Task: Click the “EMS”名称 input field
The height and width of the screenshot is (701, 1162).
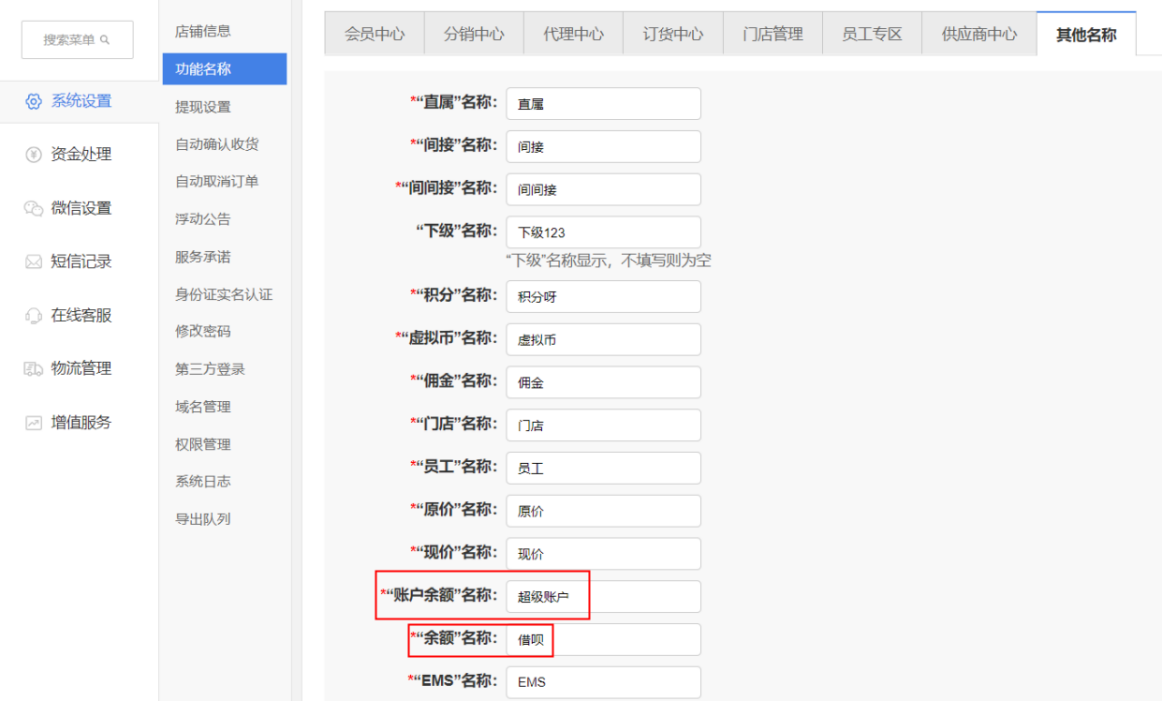Action: (x=603, y=682)
